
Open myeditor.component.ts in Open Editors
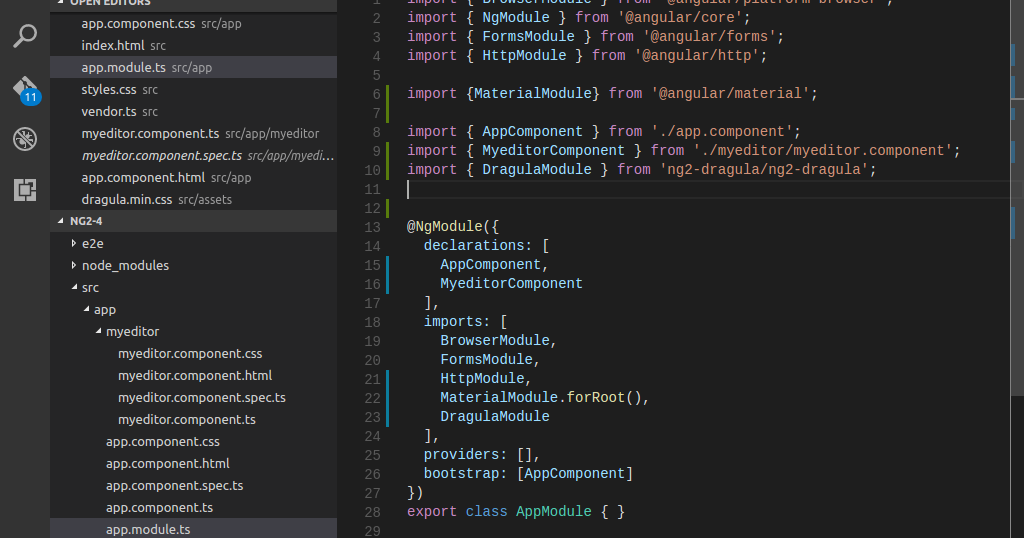click(193, 134)
